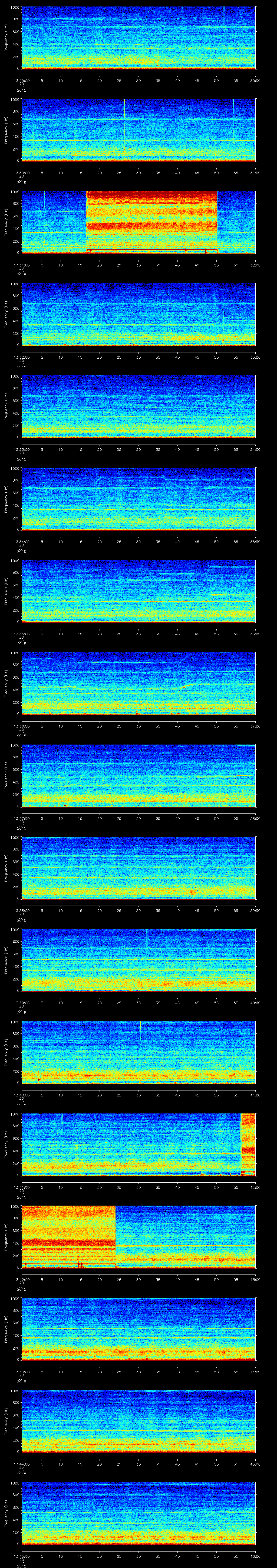Image resolution: width=277 pixels, height=1568 pixels.
Task: Select the spectrogram panel starting at 13:44:00
Action: pos(138,1421)
